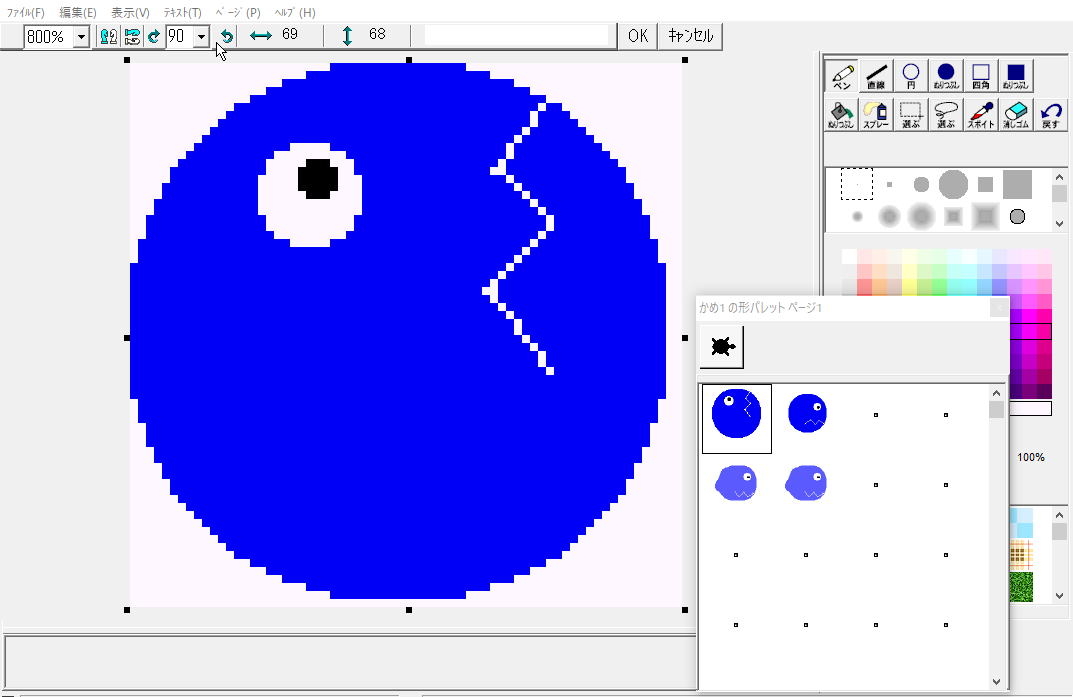Choose the largest square brush tip

(x=1018, y=184)
